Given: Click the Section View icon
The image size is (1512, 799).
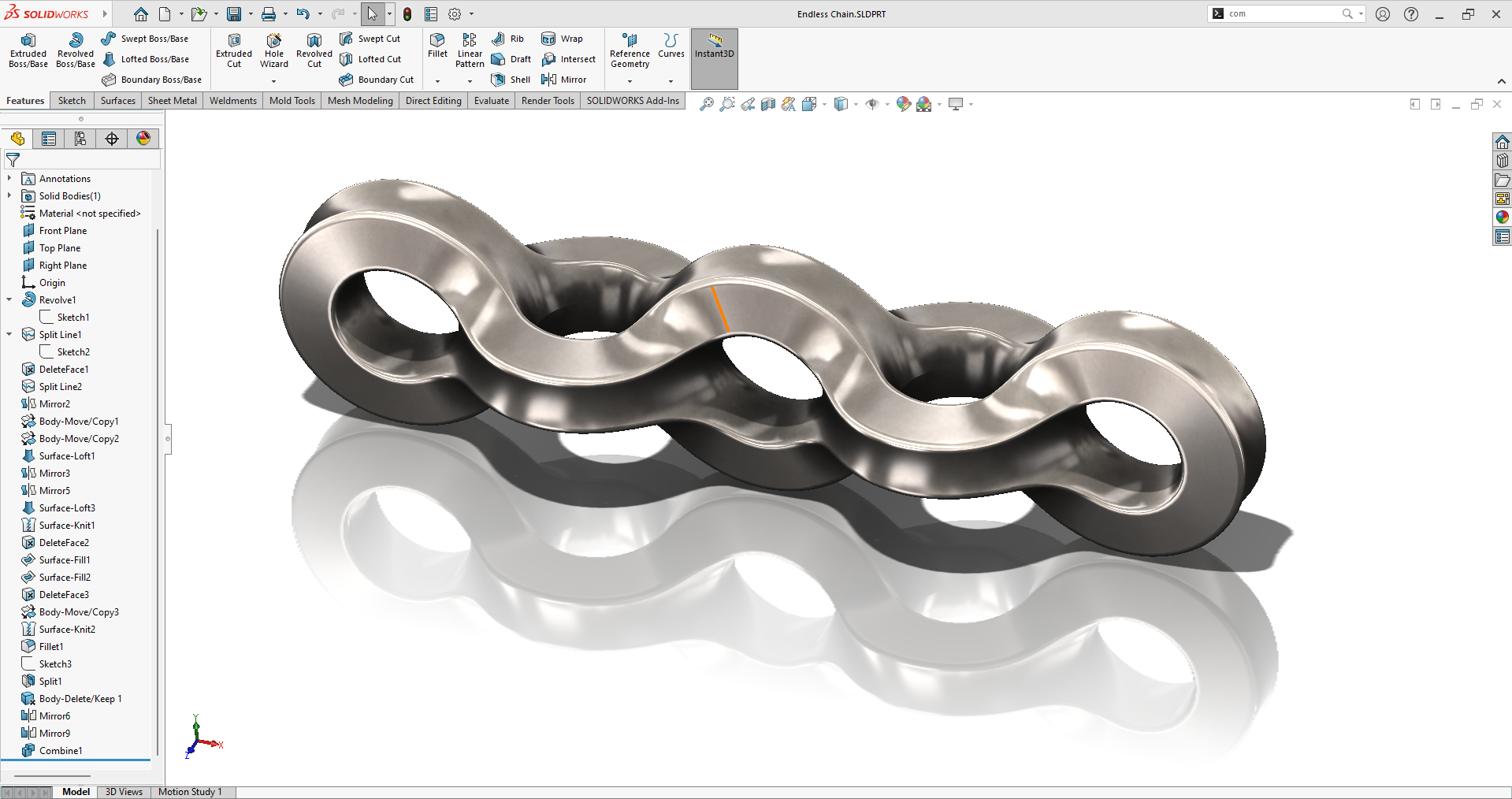Looking at the screenshot, I should point(768,104).
